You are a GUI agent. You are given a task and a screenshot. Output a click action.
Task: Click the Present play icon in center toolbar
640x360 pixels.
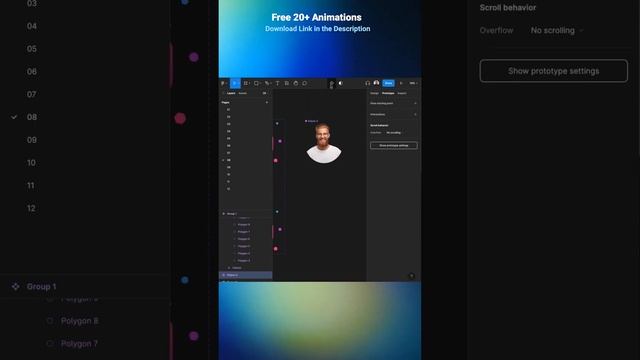(x=401, y=83)
